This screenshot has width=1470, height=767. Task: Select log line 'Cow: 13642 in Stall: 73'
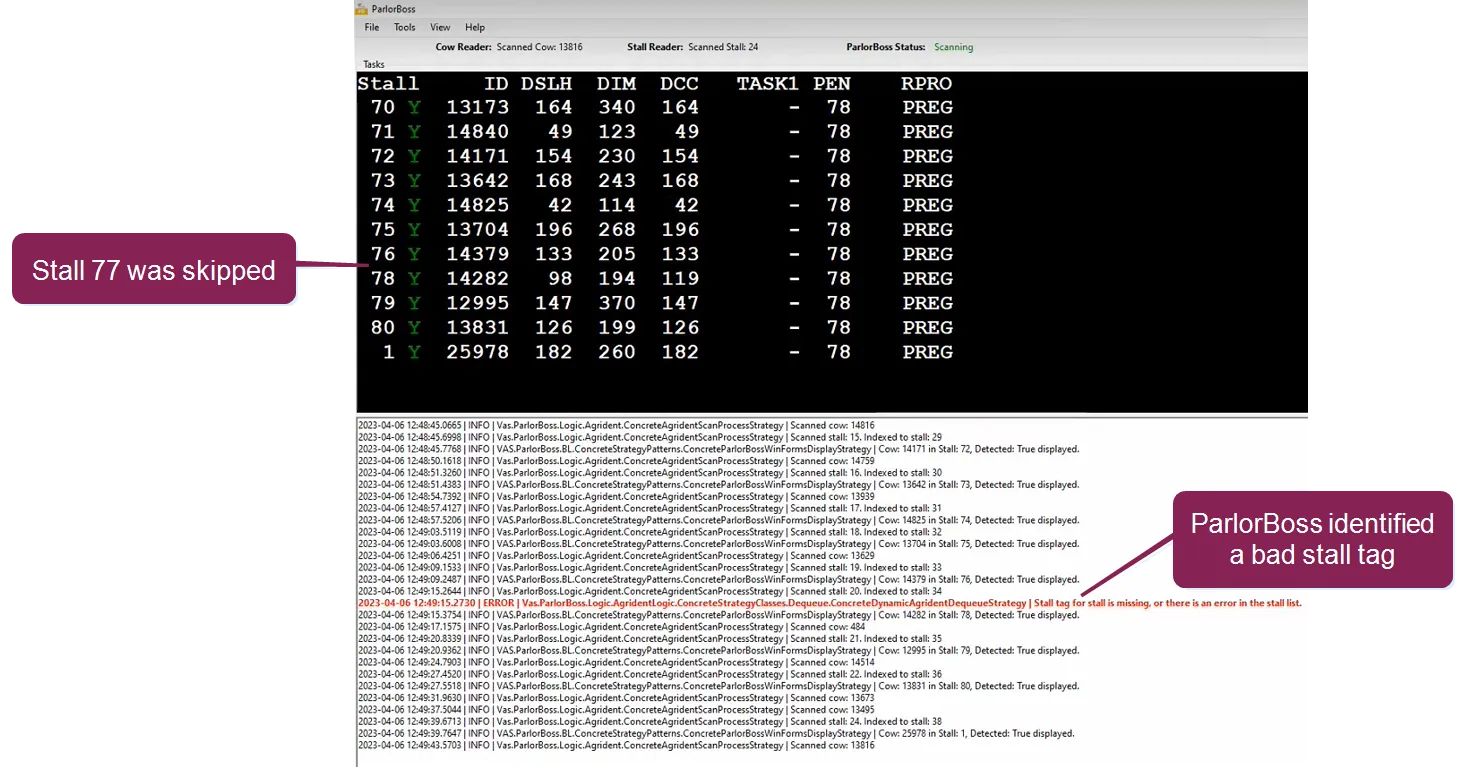click(x=718, y=485)
